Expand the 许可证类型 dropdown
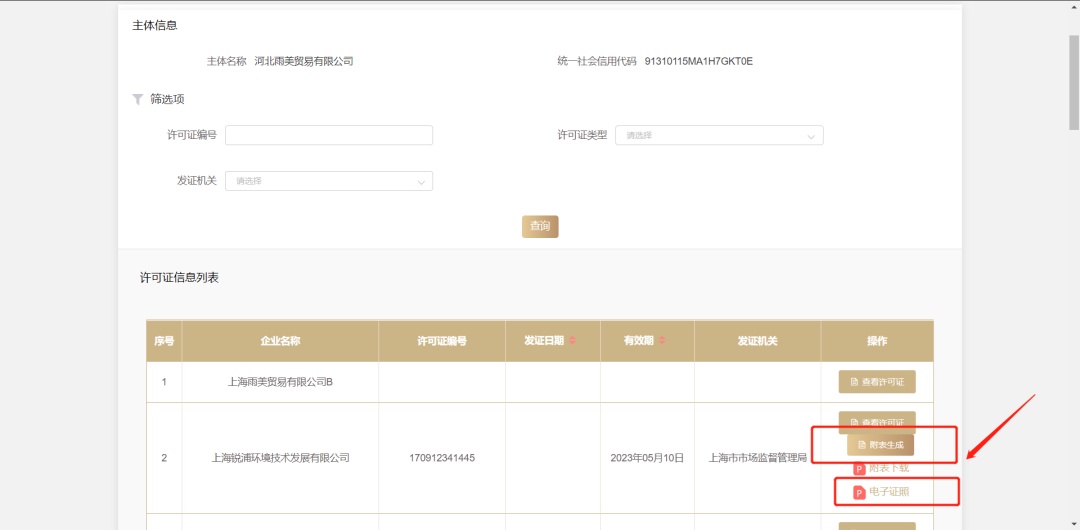Image resolution: width=1080 pixels, height=530 pixels. tap(719, 135)
